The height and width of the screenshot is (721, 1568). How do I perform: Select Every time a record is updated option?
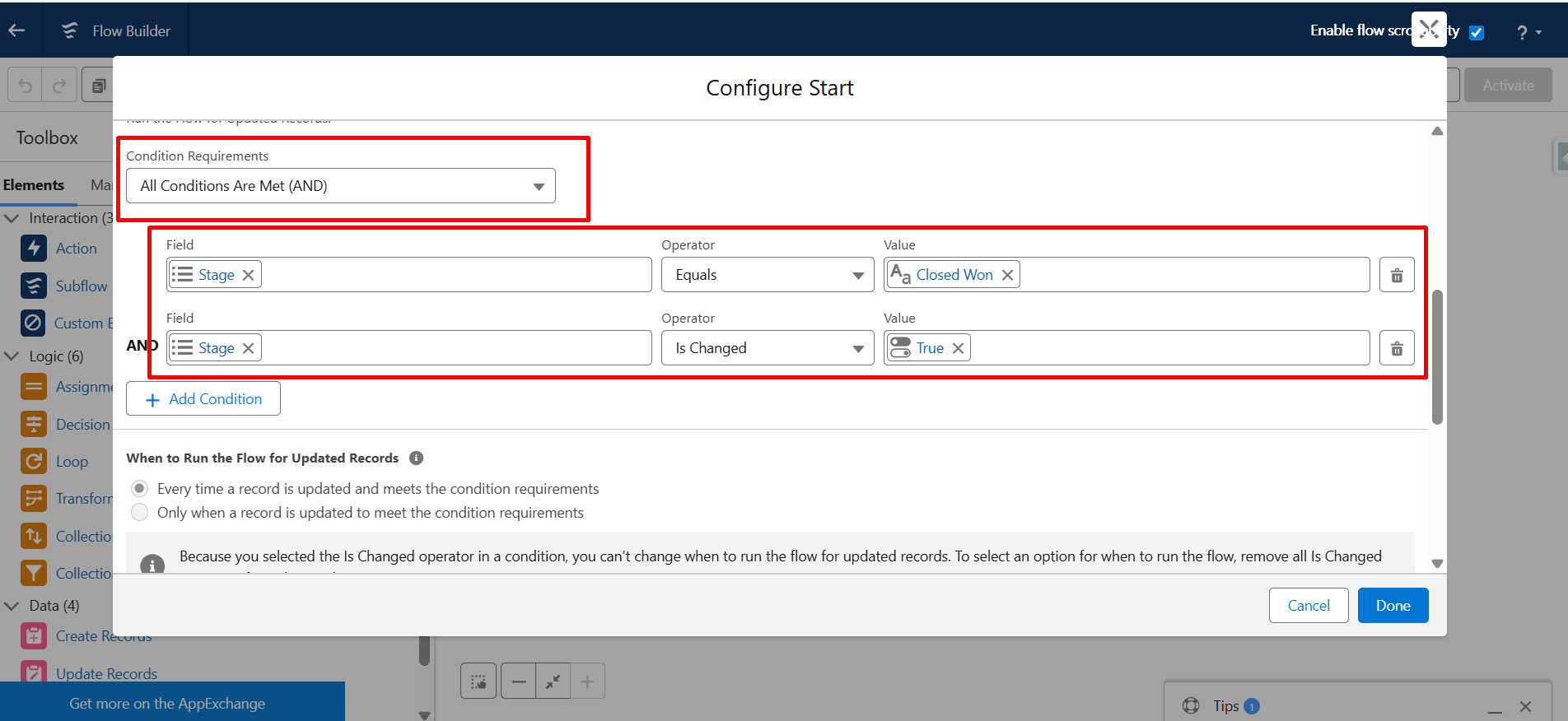click(x=140, y=488)
